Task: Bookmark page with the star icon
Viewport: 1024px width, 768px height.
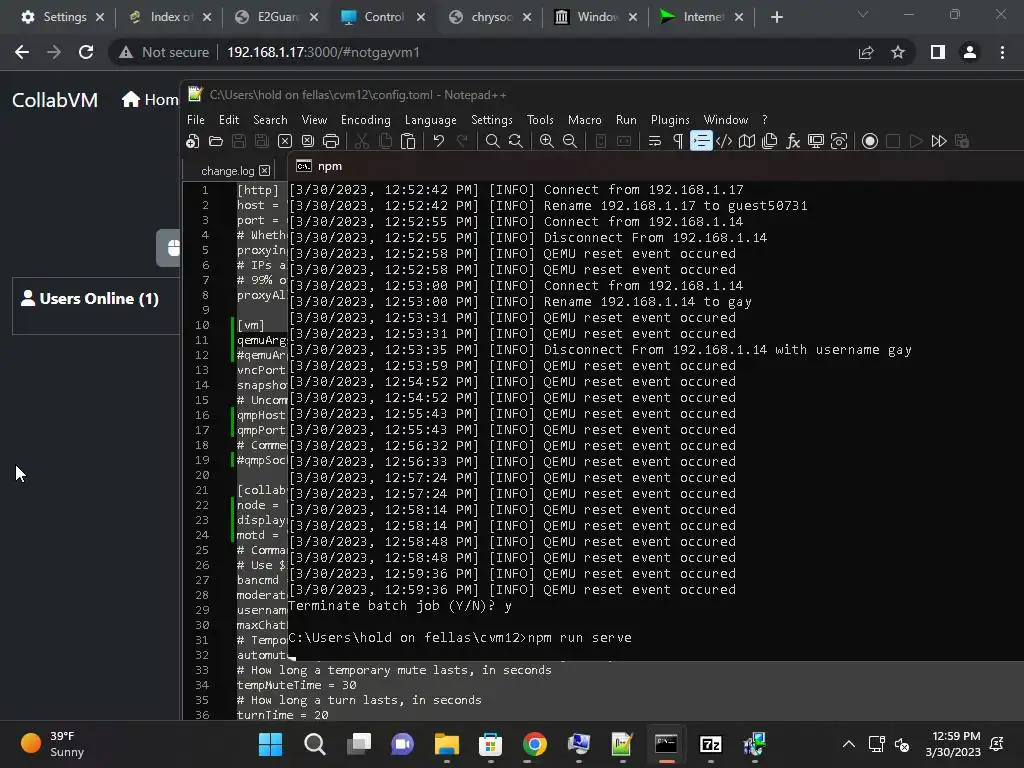Action: (x=898, y=52)
